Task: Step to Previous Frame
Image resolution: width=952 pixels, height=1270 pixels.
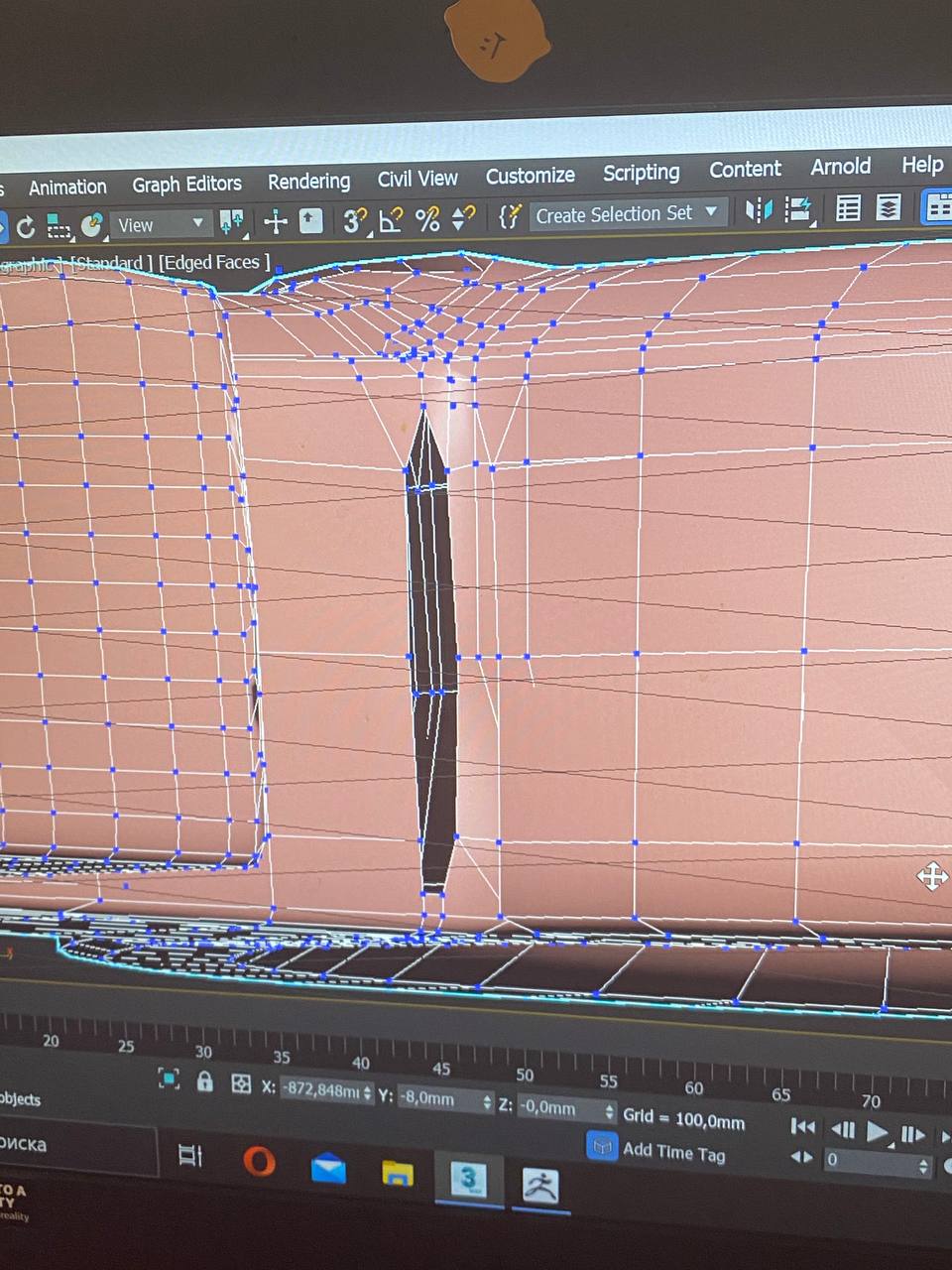Action: coord(842,1129)
